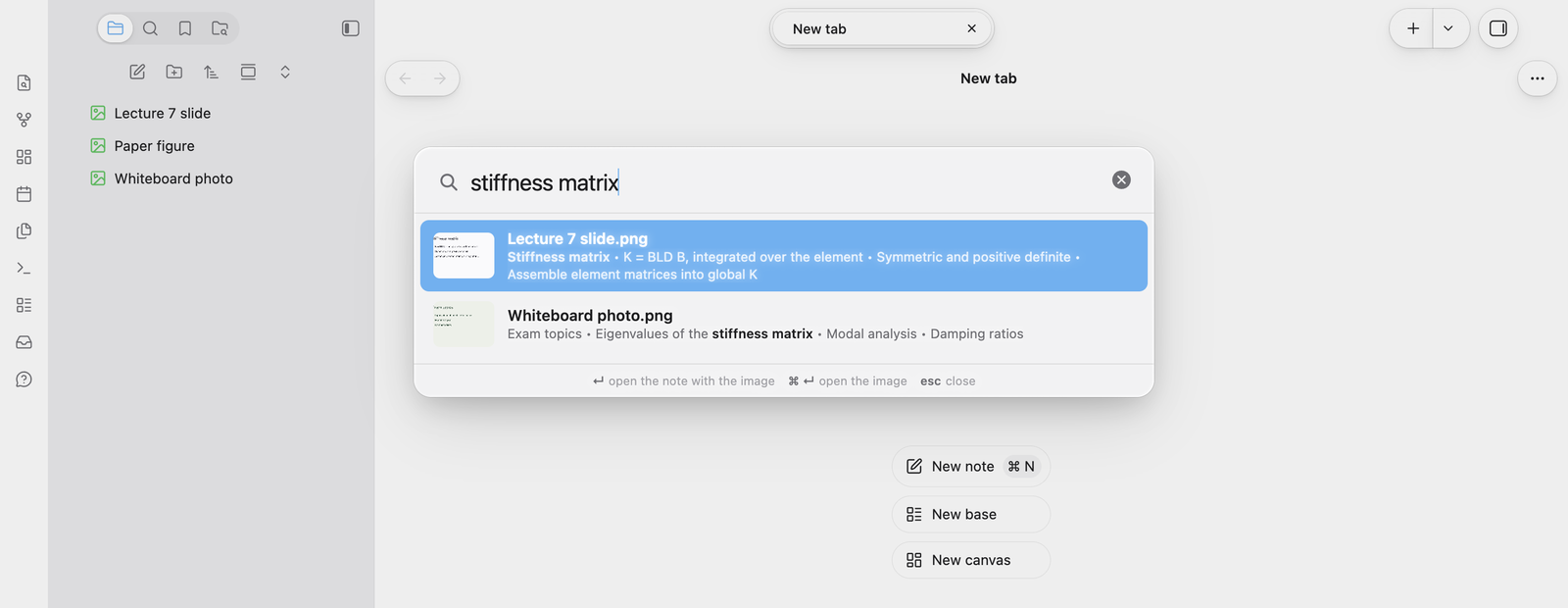Viewport: 1568px width, 608px height.
Task: Create a new base from the ribbon
Action: coord(24,305)
